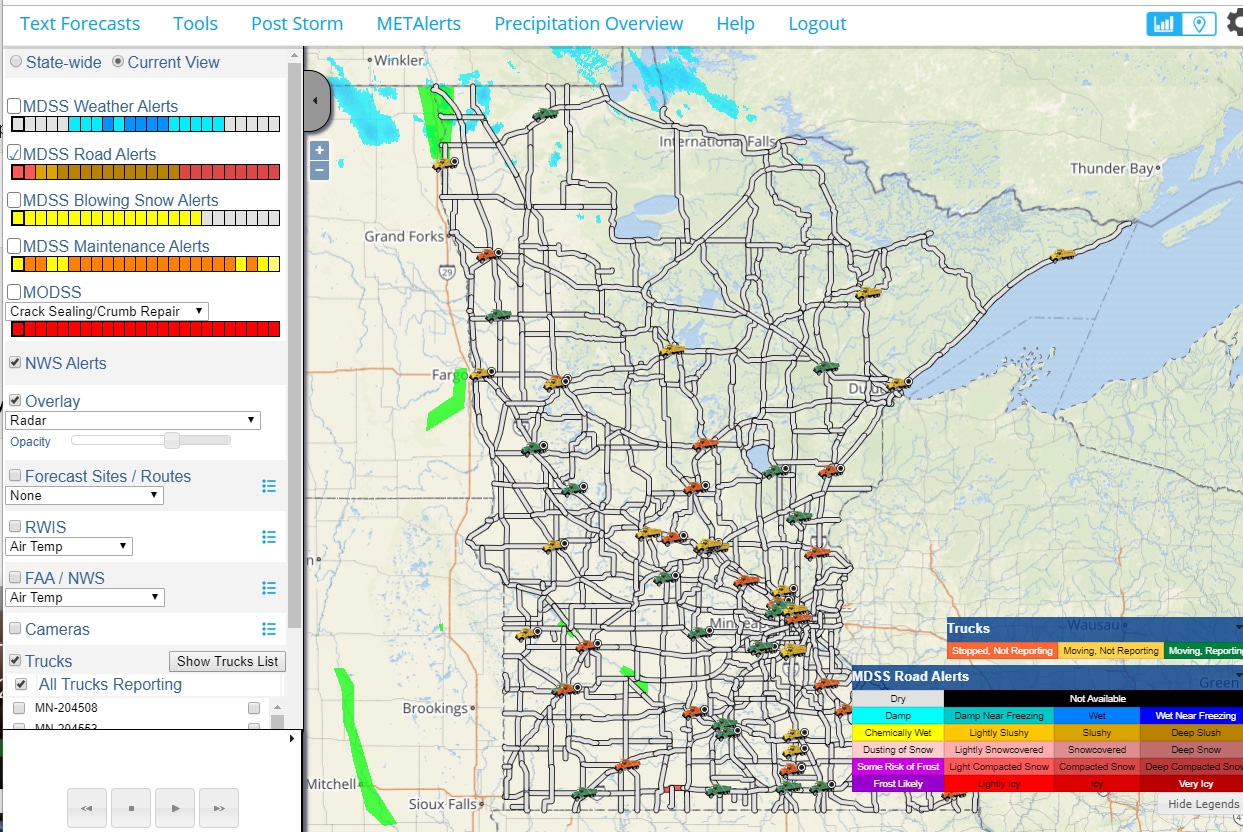This screenshot has width=1243, height=832.
Task: Uncheck the Overlay checkbox
Action: coord(15,401)
